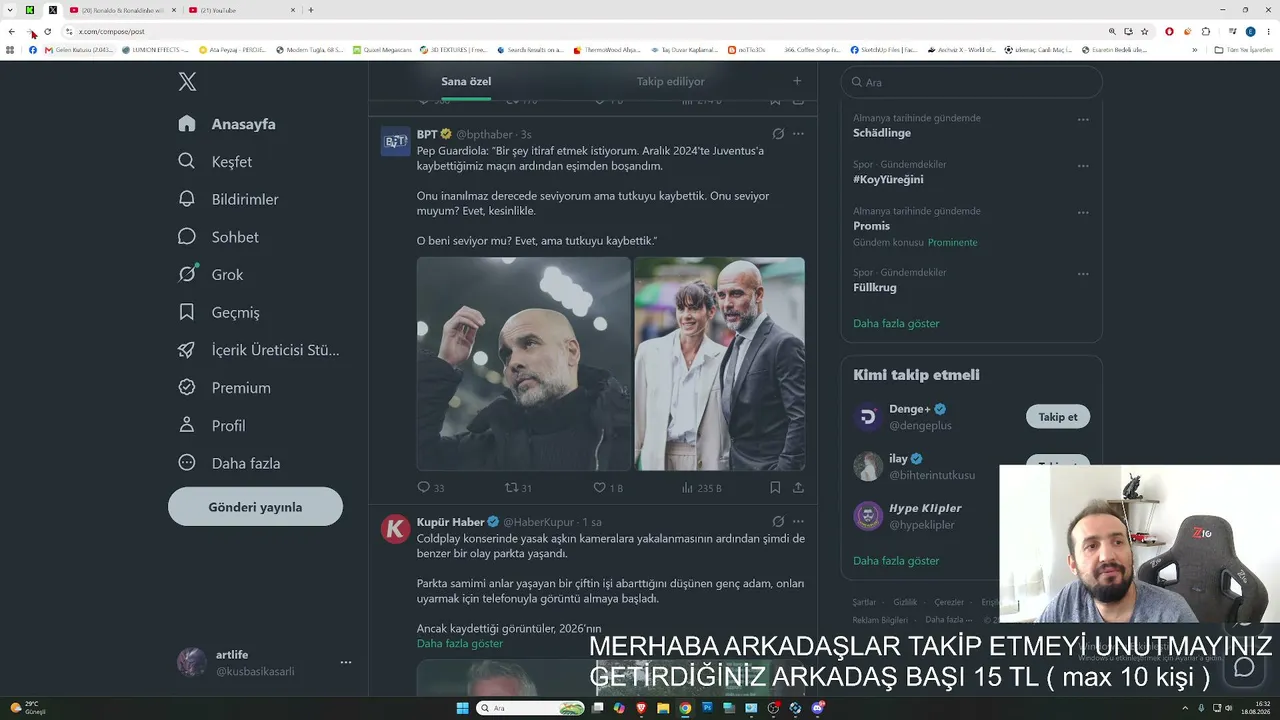The image size is (1280, 720).
Task: Click the Ara search field on X
Action: tap(972, 82)
